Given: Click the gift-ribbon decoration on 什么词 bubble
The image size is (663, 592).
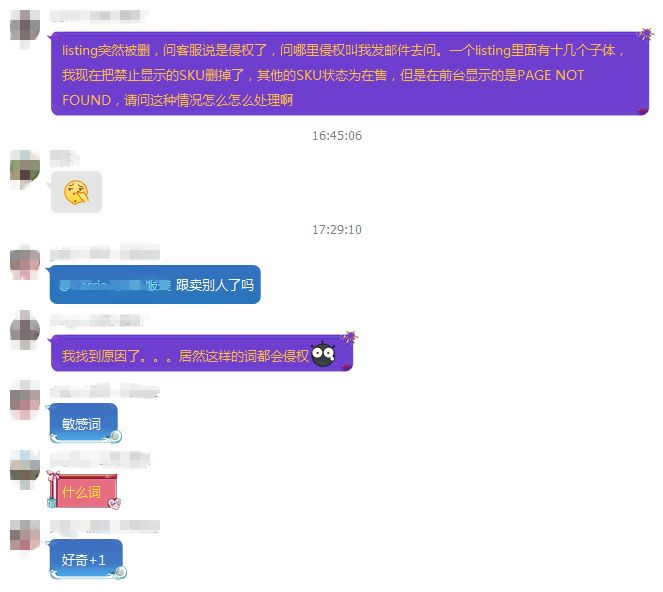Looking at the screenshot, I should click(x=52, y=487).
